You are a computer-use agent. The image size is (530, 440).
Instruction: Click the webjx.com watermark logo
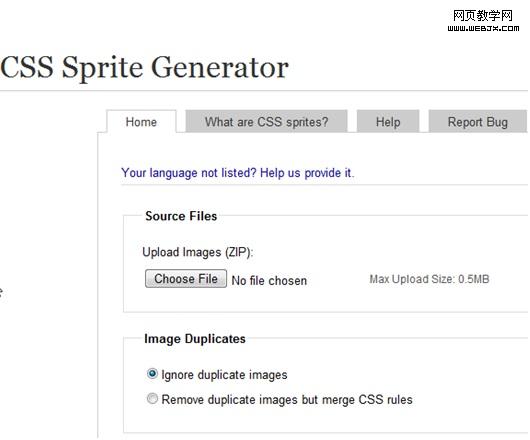[483, 21]
